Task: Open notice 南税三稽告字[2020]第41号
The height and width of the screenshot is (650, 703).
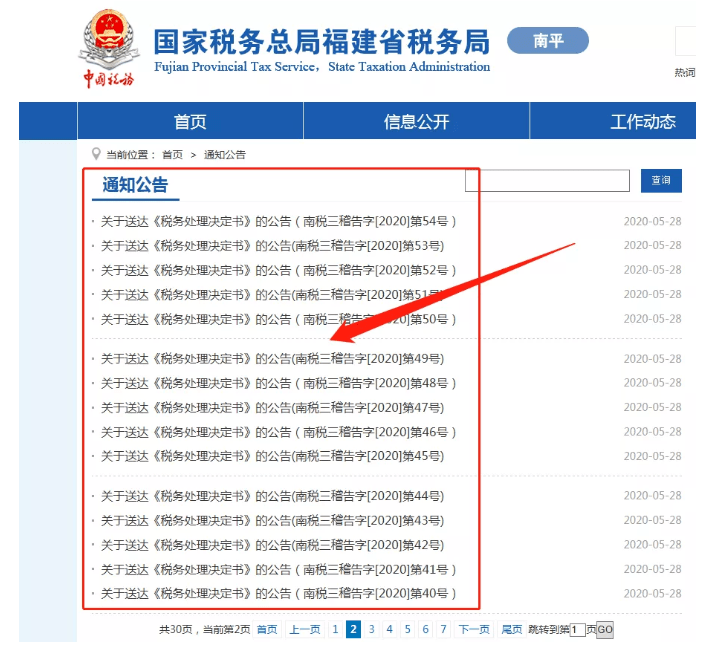Action: click(278, 569)
